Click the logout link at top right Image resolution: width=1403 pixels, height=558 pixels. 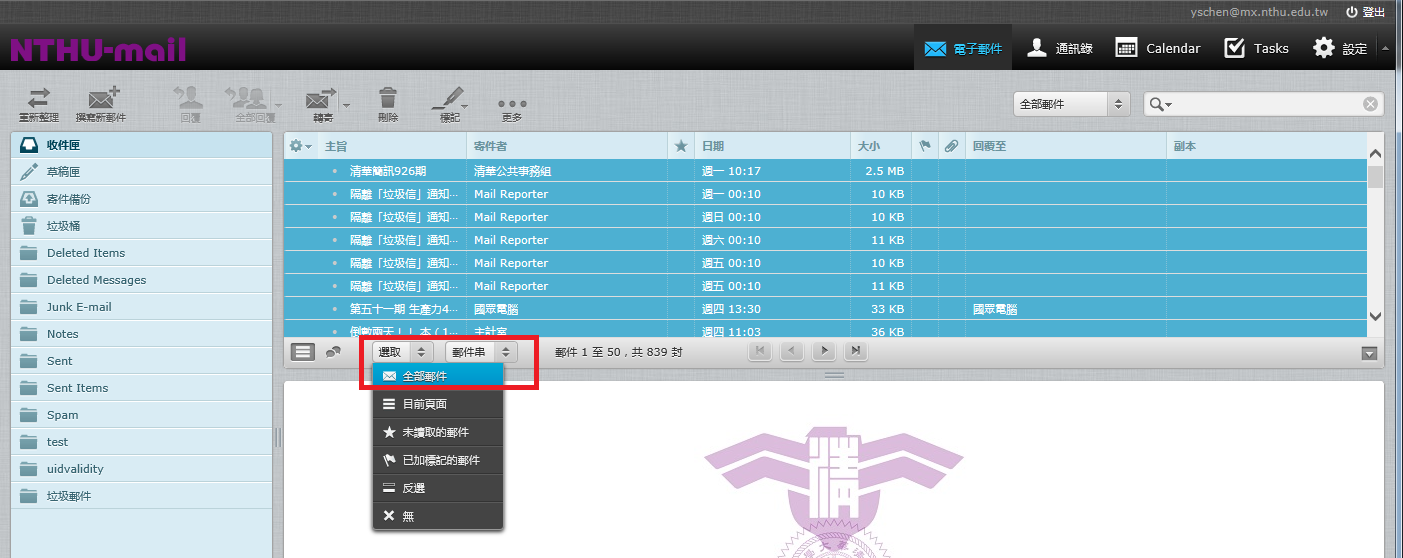1365,12
